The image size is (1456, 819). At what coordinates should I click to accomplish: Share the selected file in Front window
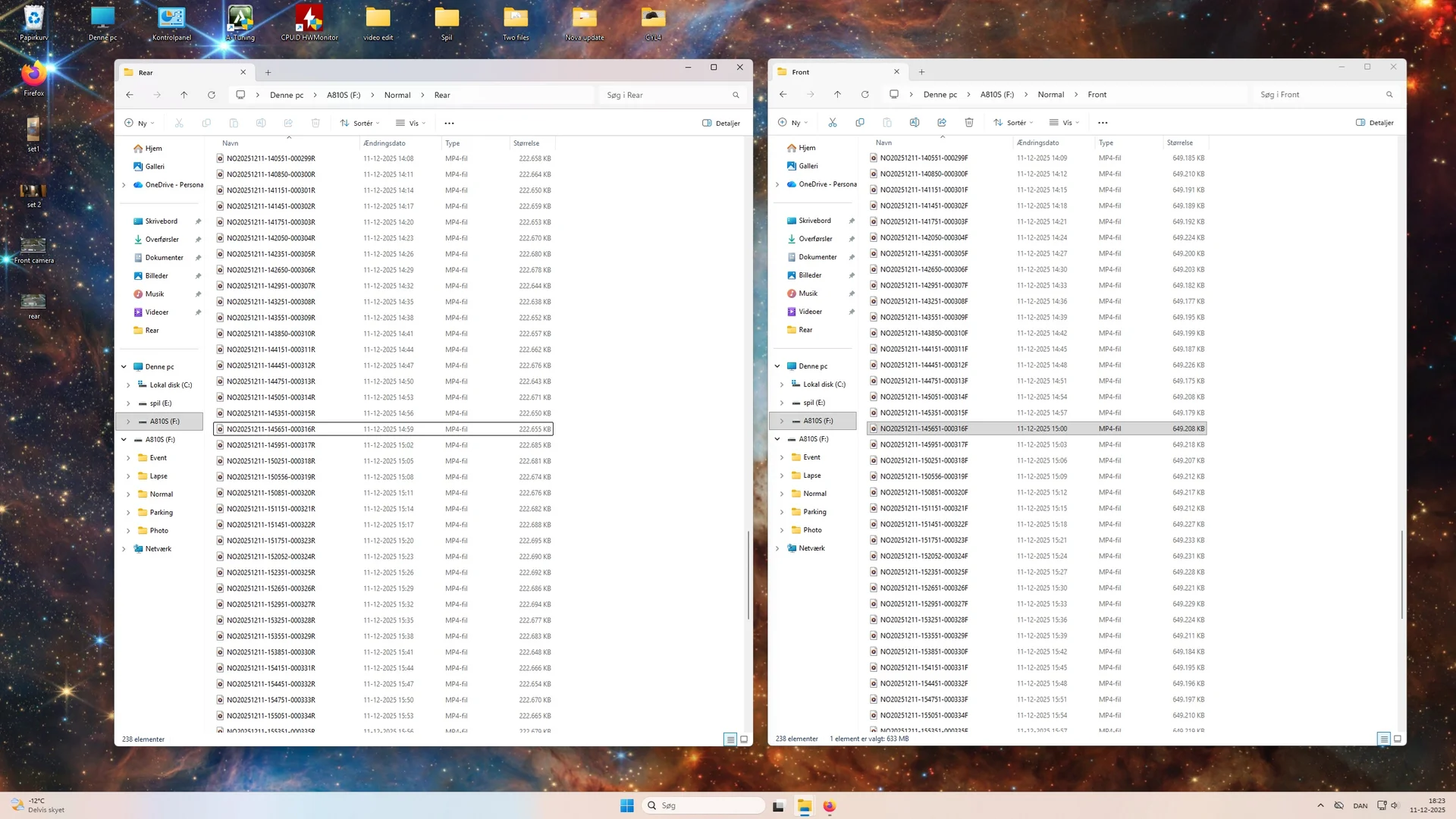942,122
